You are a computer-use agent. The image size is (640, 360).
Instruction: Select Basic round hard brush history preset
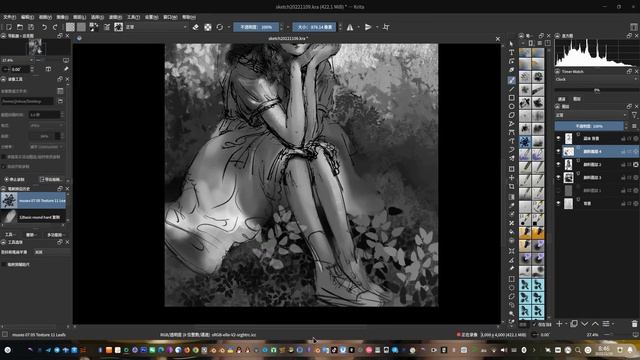click(33, 217)
